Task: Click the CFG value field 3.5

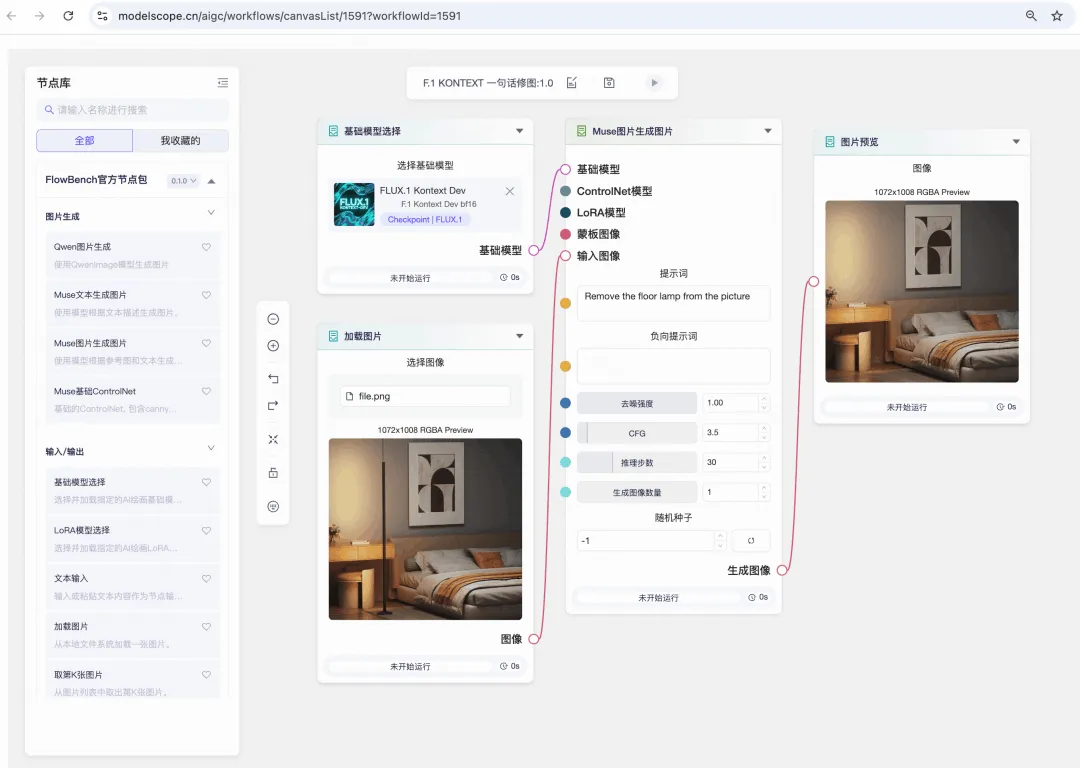Action: 730,433
